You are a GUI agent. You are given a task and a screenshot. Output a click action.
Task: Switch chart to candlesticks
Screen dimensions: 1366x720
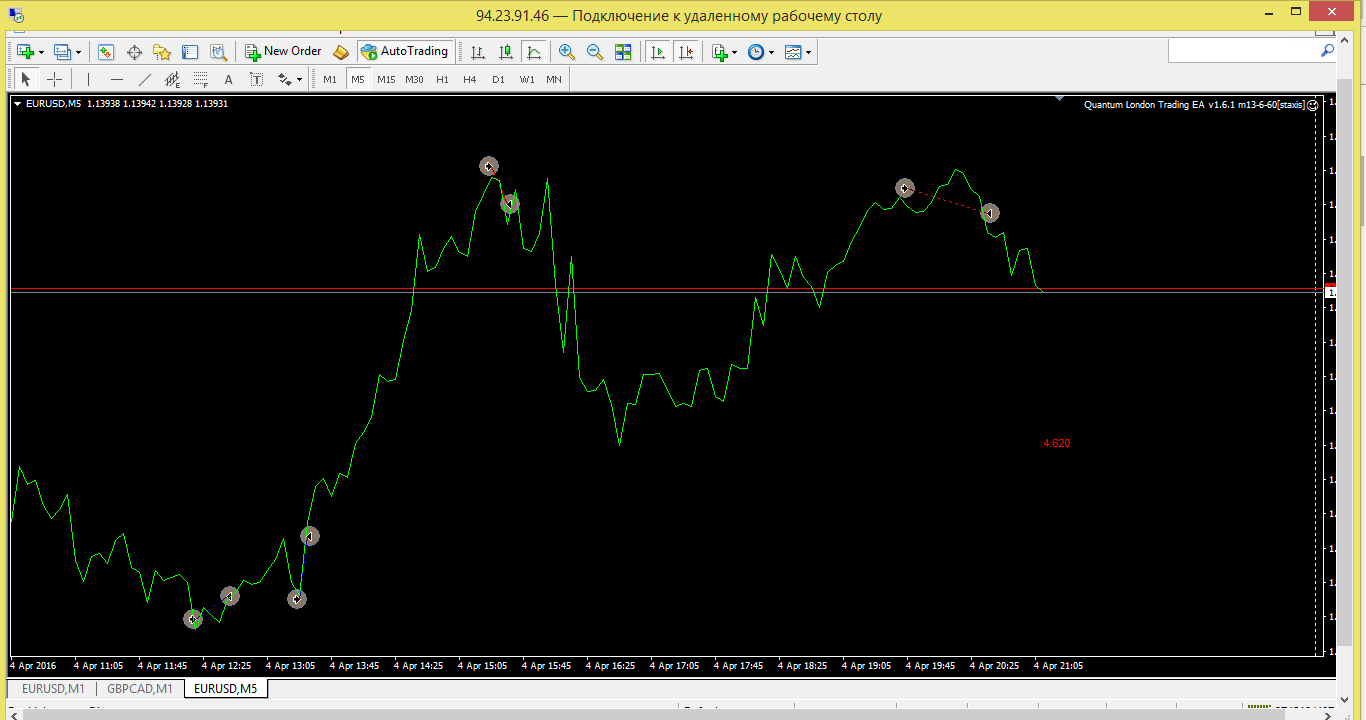(x=506, y=52)
